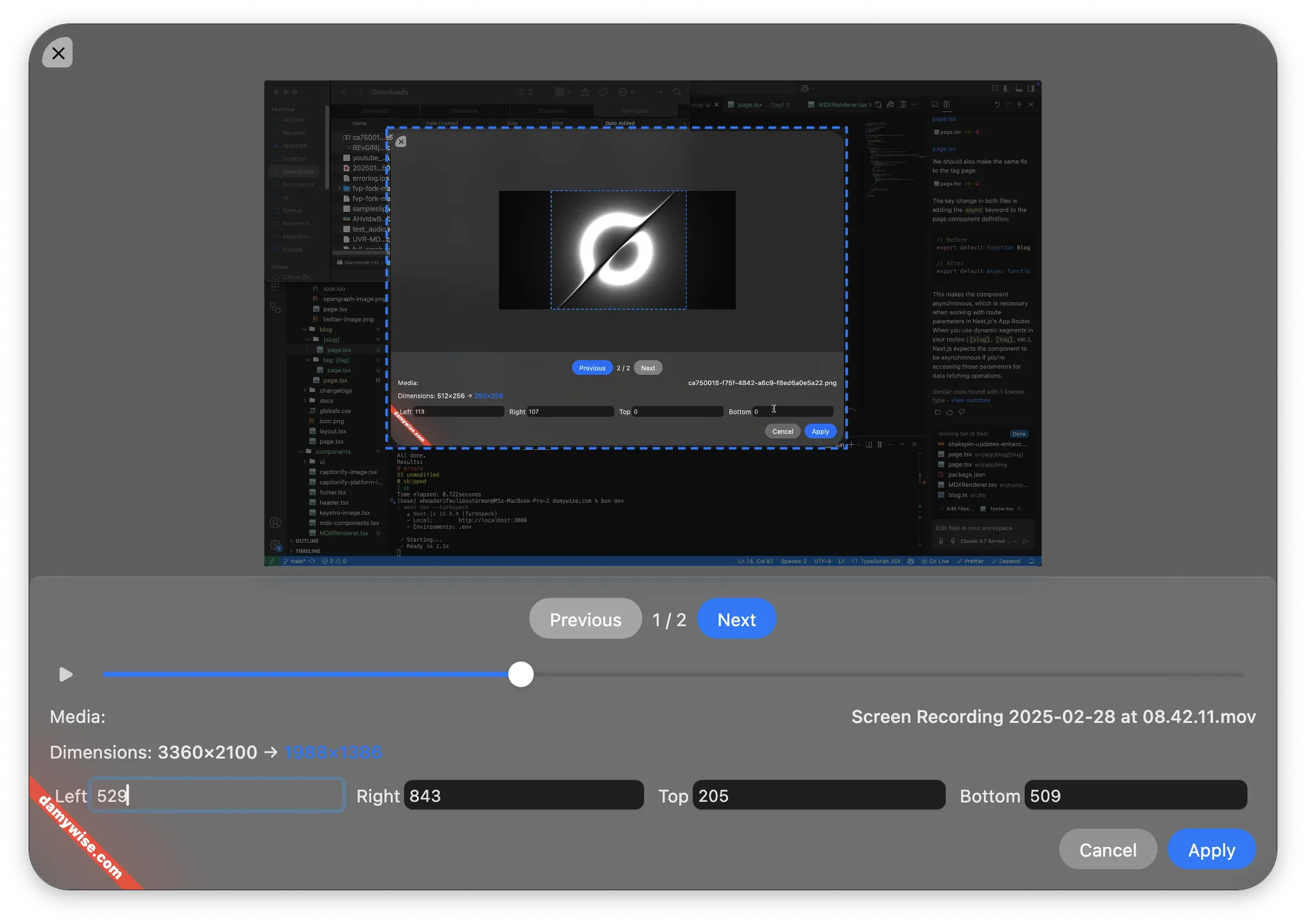Click the attachment icon in Claude chat input

click(941, 542)
